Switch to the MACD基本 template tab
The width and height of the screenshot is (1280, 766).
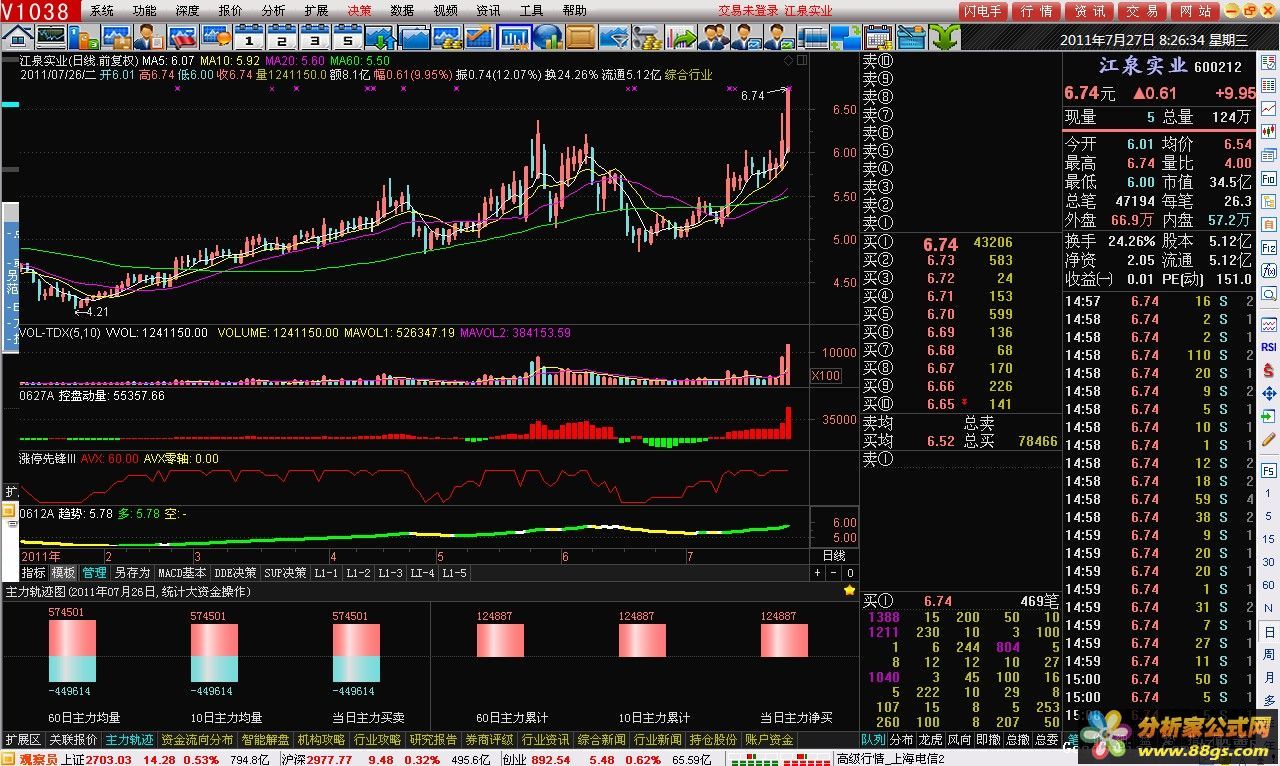pyautogui.click(x=183, y=573)
